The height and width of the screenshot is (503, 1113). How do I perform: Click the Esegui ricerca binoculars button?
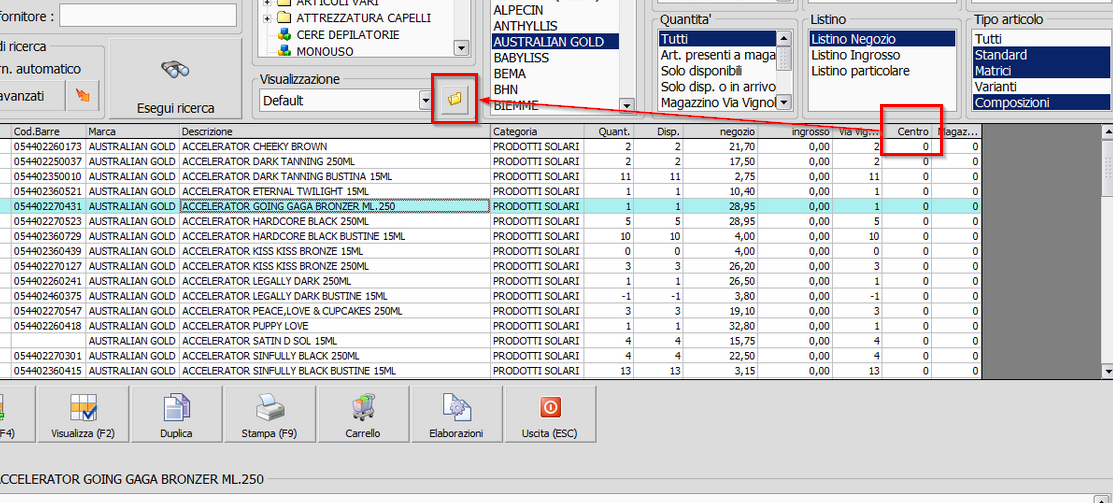[175, 79]
